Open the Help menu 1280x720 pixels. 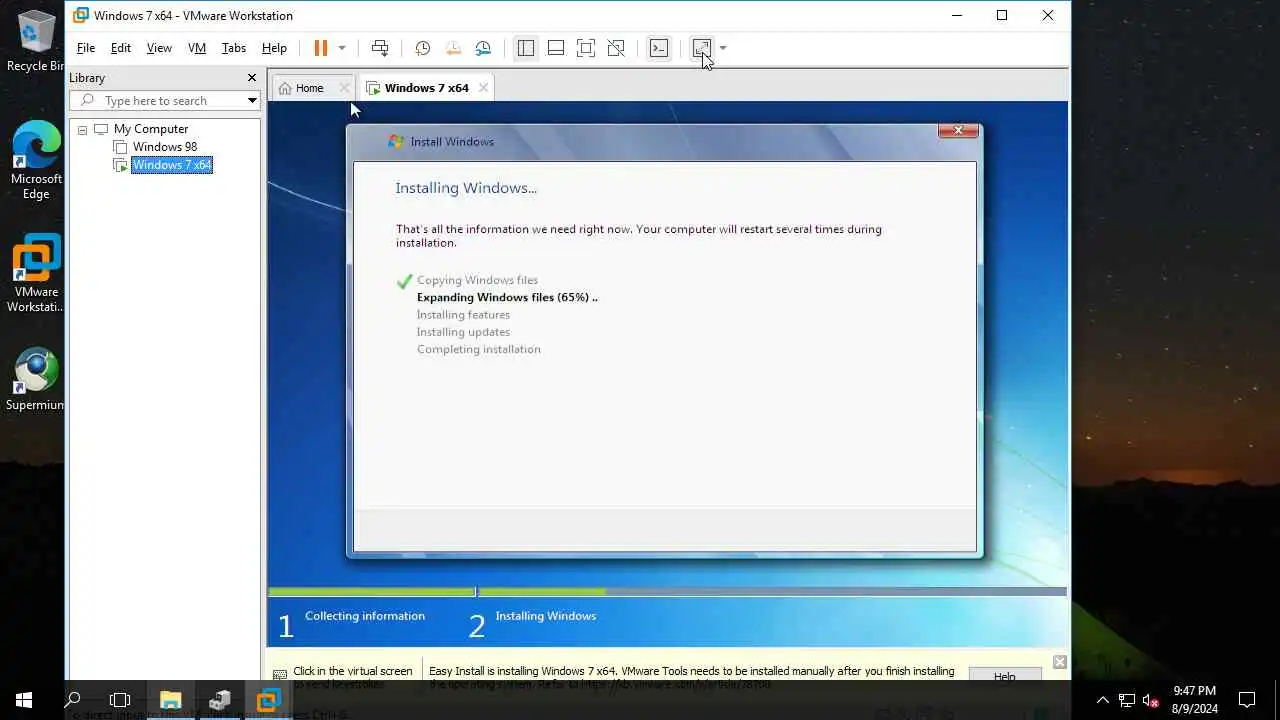click(x=274, y=48)
